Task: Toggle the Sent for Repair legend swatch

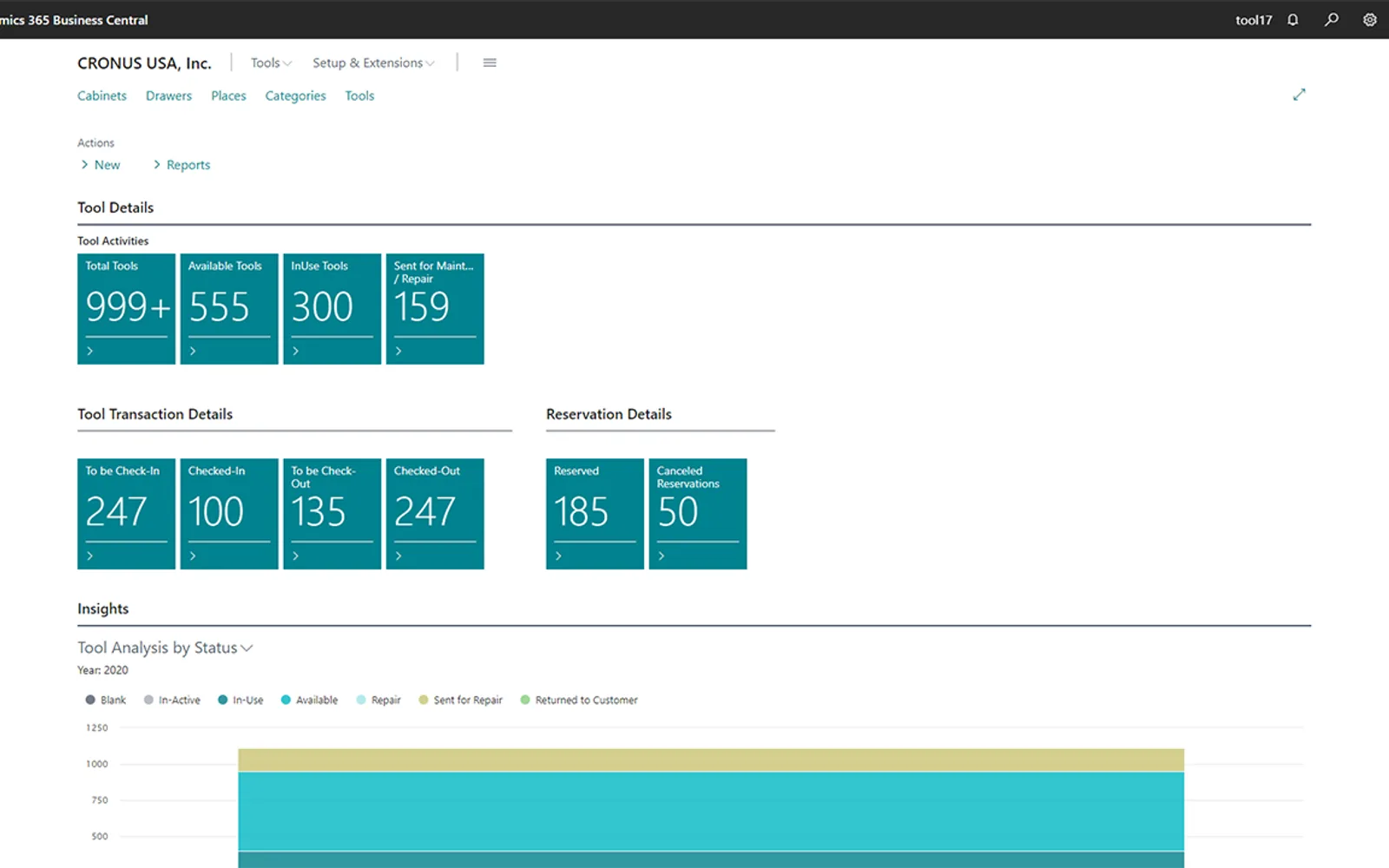Action: (x=424, y=700)
